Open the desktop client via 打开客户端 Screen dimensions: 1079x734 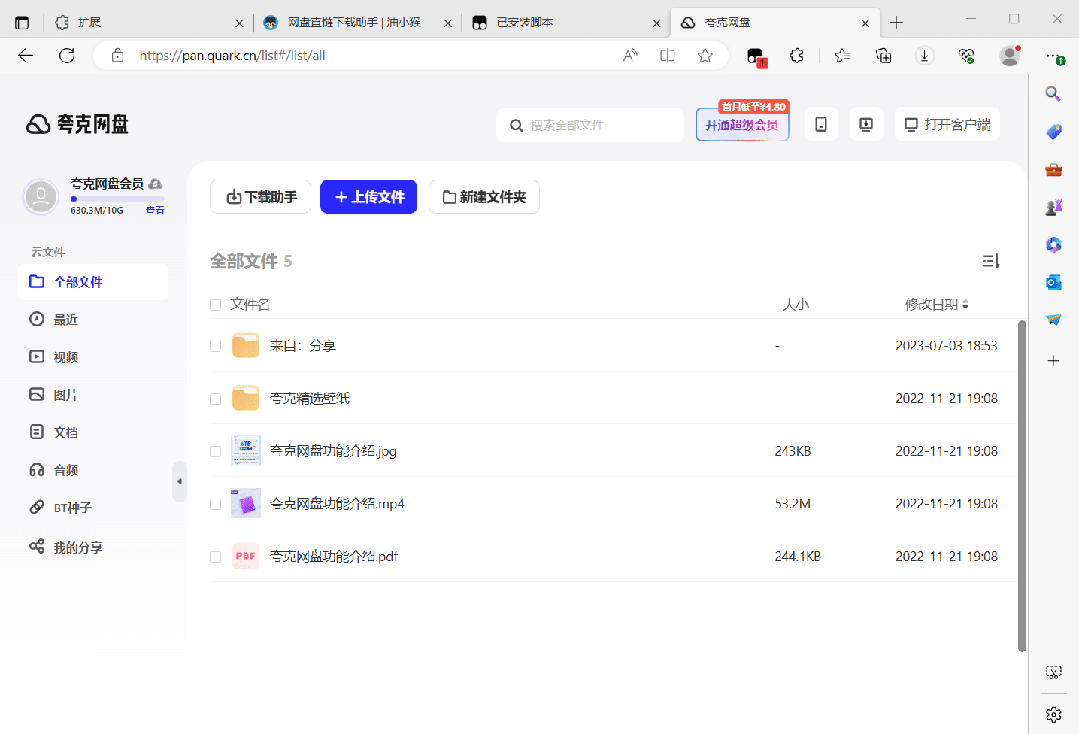point(947,125)
